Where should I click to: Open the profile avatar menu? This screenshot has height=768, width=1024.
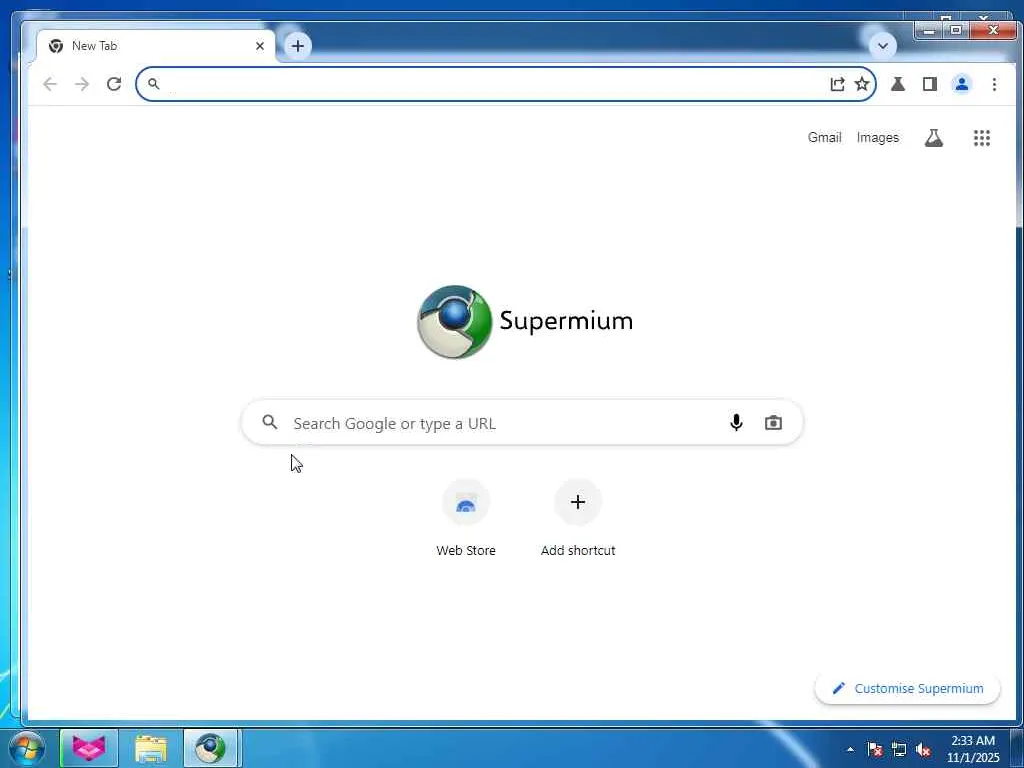coord(962,84)
